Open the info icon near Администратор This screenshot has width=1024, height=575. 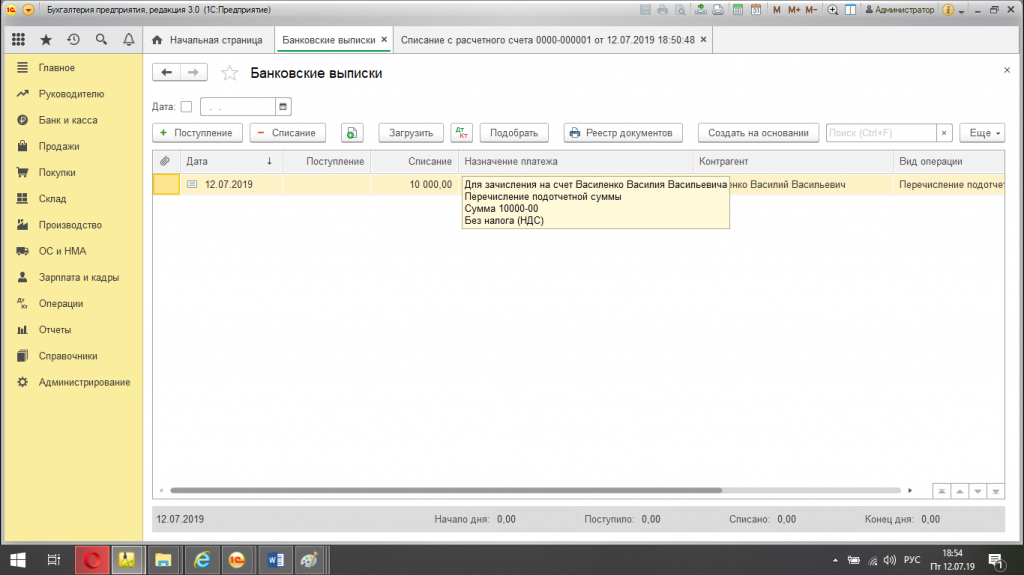click(948, 10)
